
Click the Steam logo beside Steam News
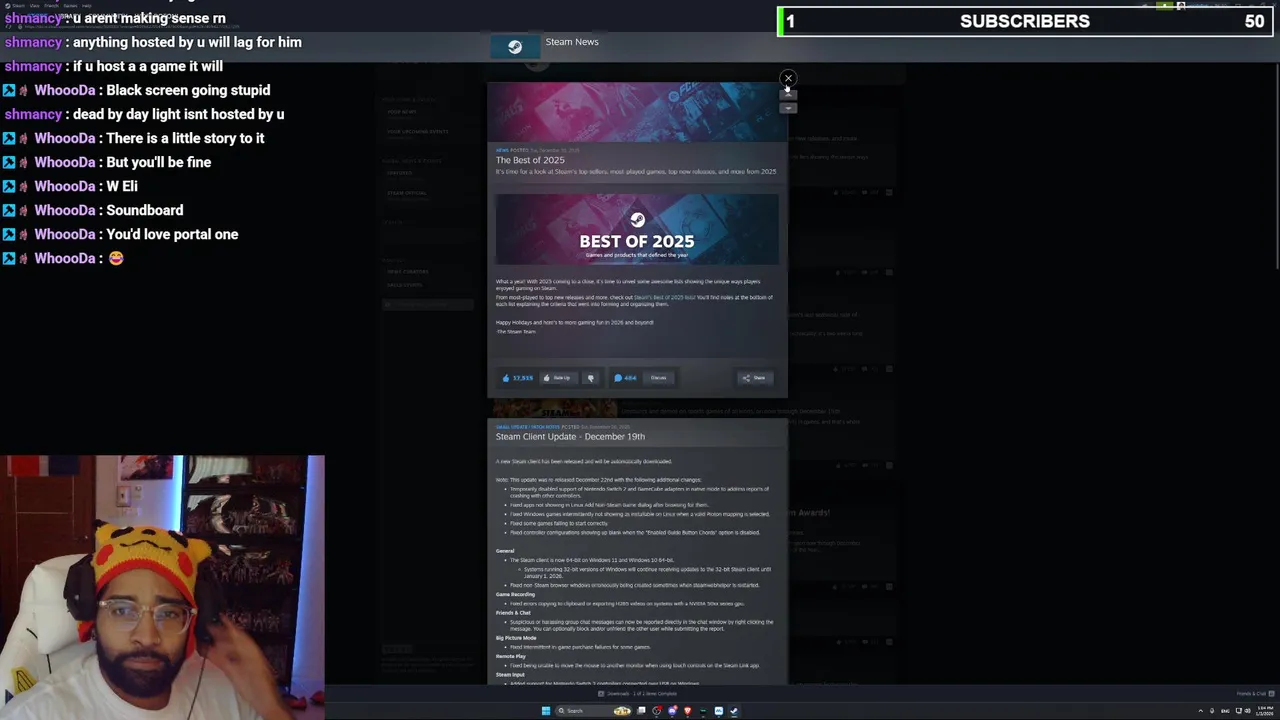(x=514, y=46)
